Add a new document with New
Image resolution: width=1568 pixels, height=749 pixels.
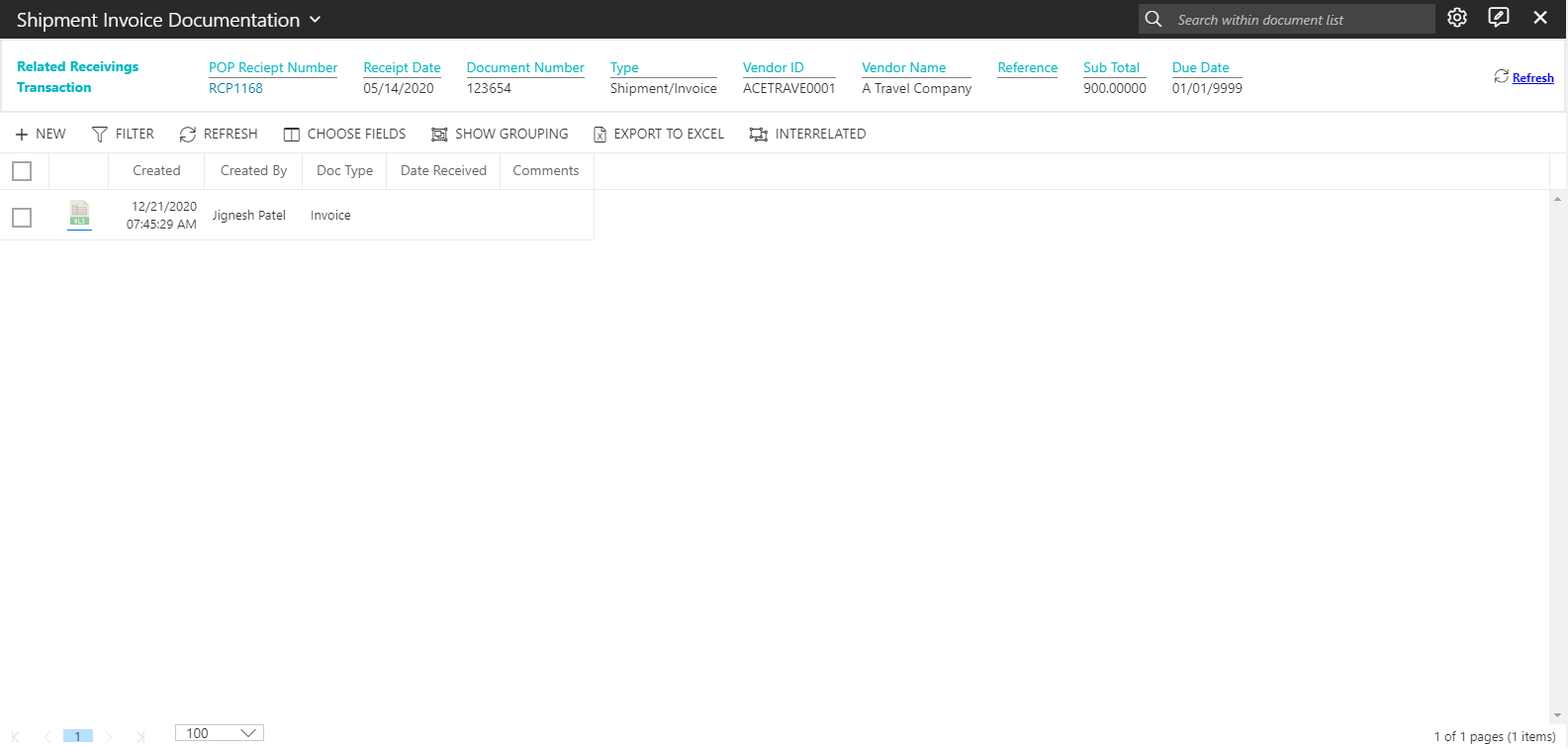click(41, 134)
